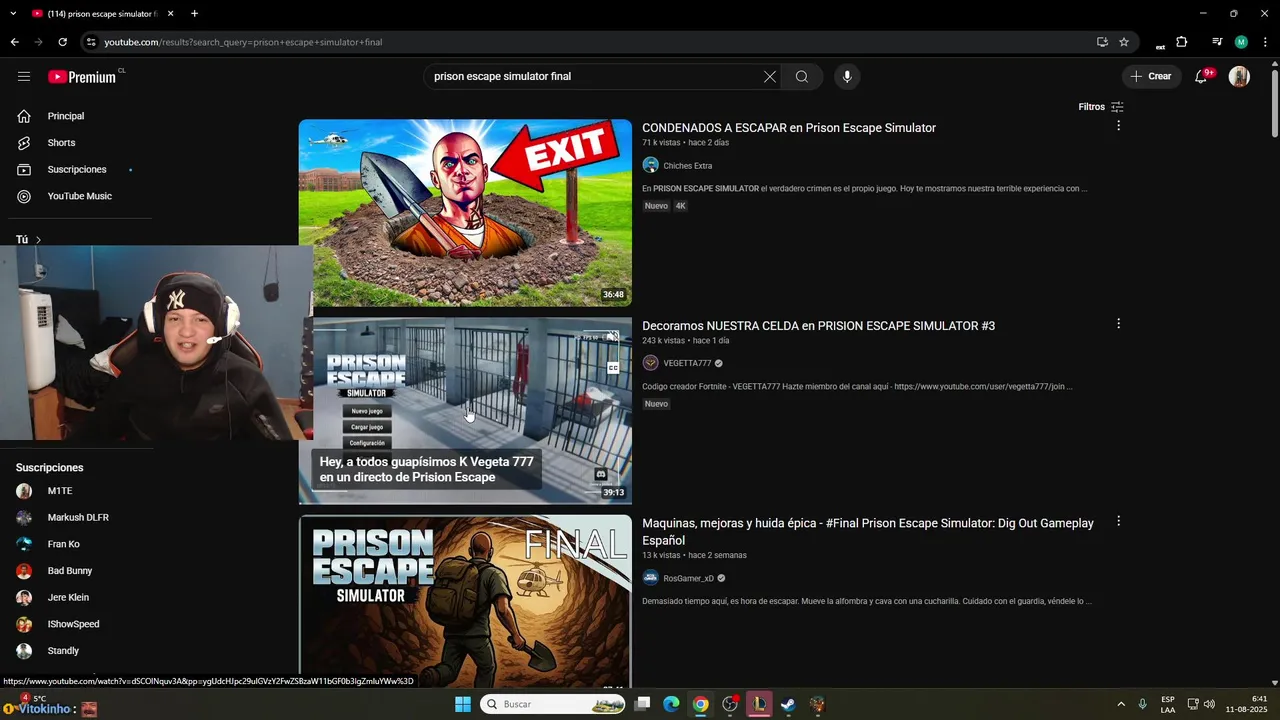
Task: Click the Chrome address bar URL
Action: [x=243, y=42]
